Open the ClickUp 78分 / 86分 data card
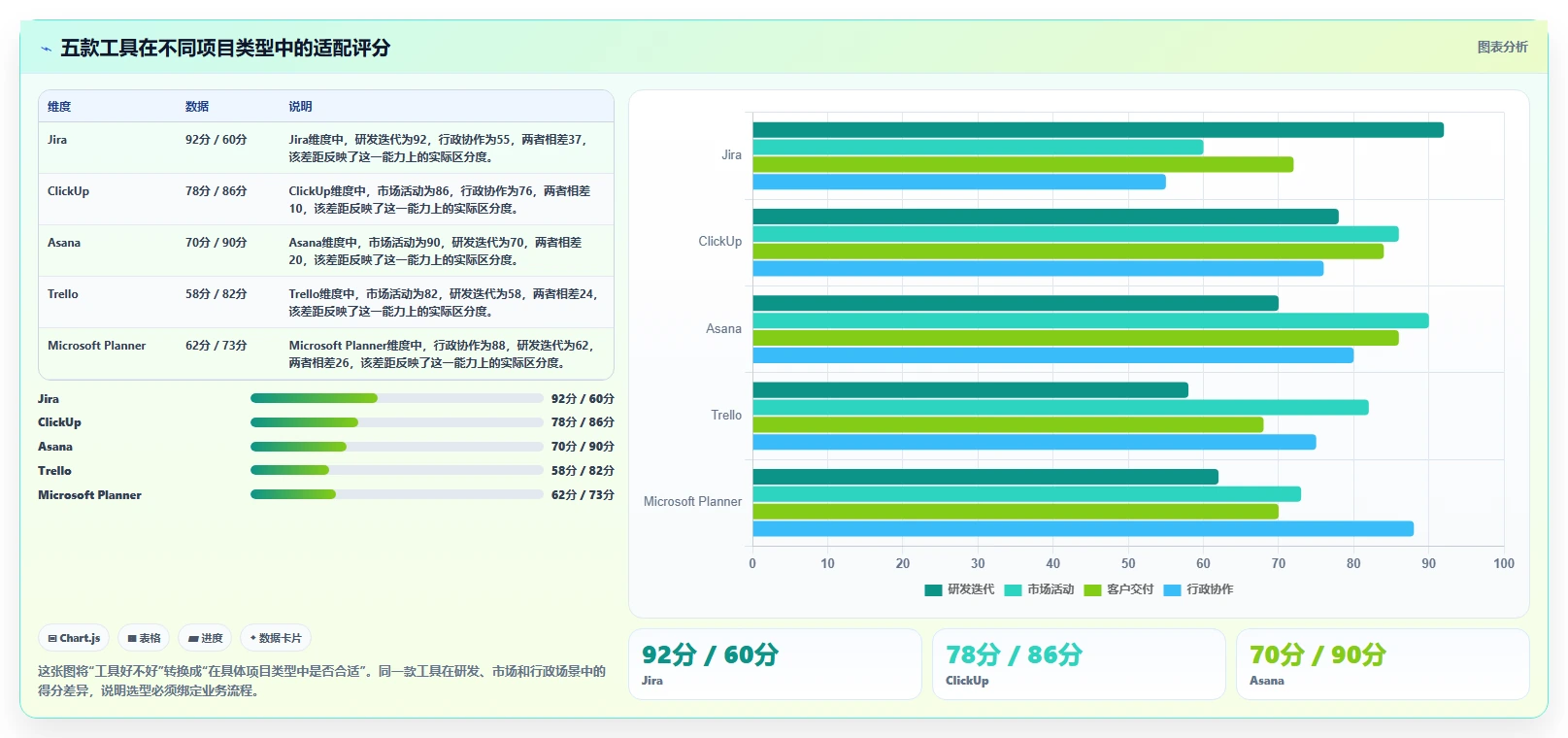Image resolution: width=1568 pixels, height=738 pixels. pyautogui.click(x=1079, y=664)
